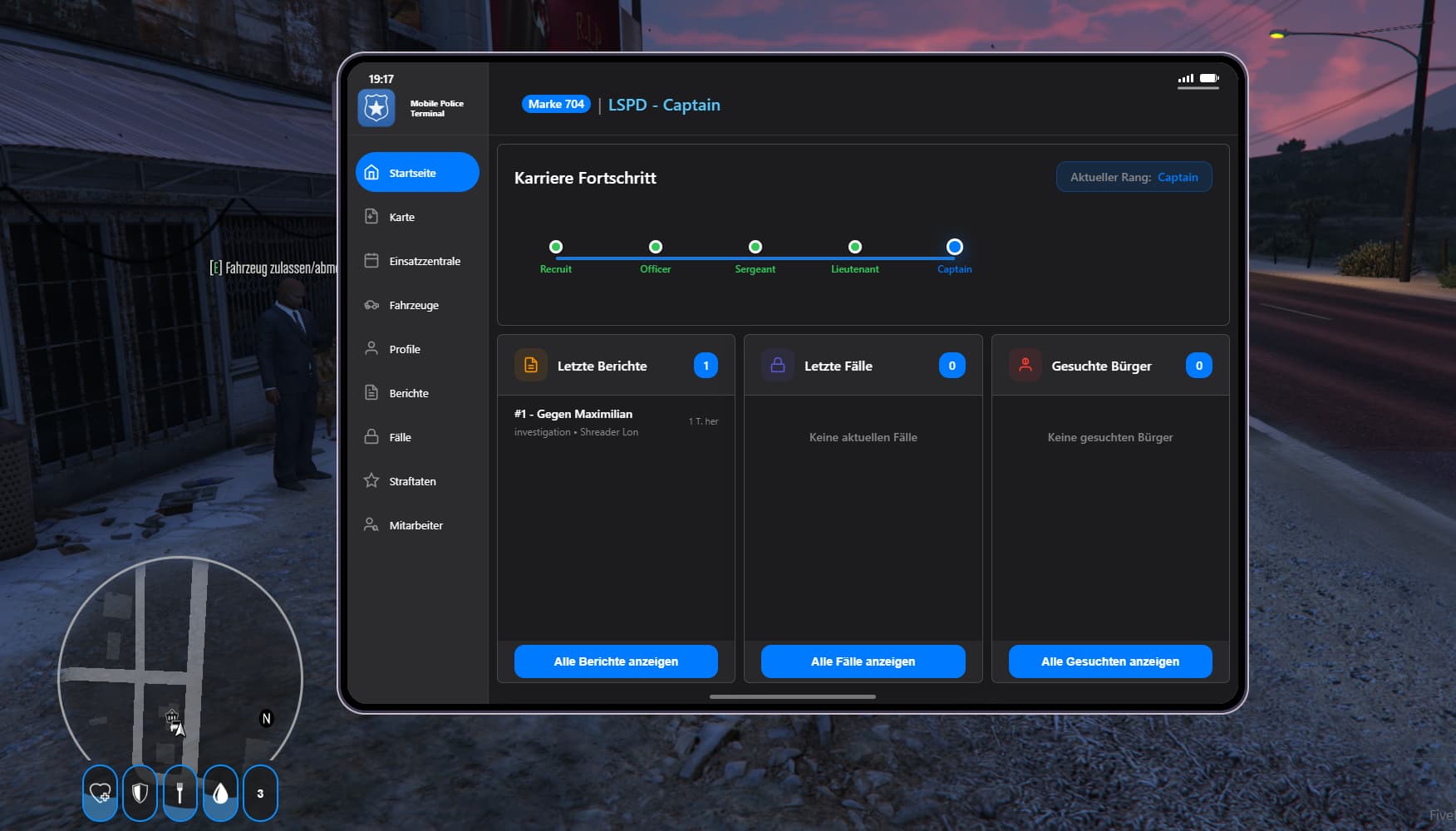
Task: Click the orange Letzte Berichte document icon
Action: (x=531, y=366)
